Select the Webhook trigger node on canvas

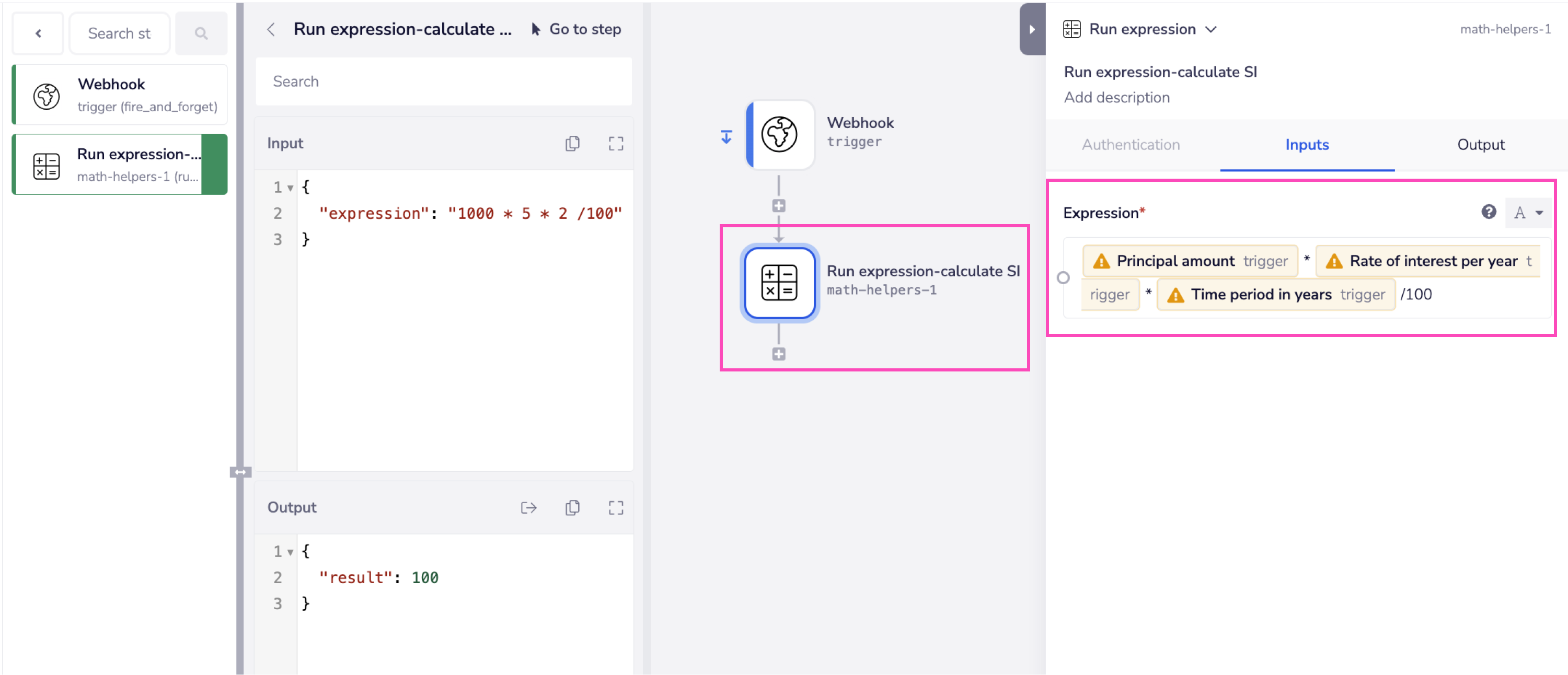[780, 134]
